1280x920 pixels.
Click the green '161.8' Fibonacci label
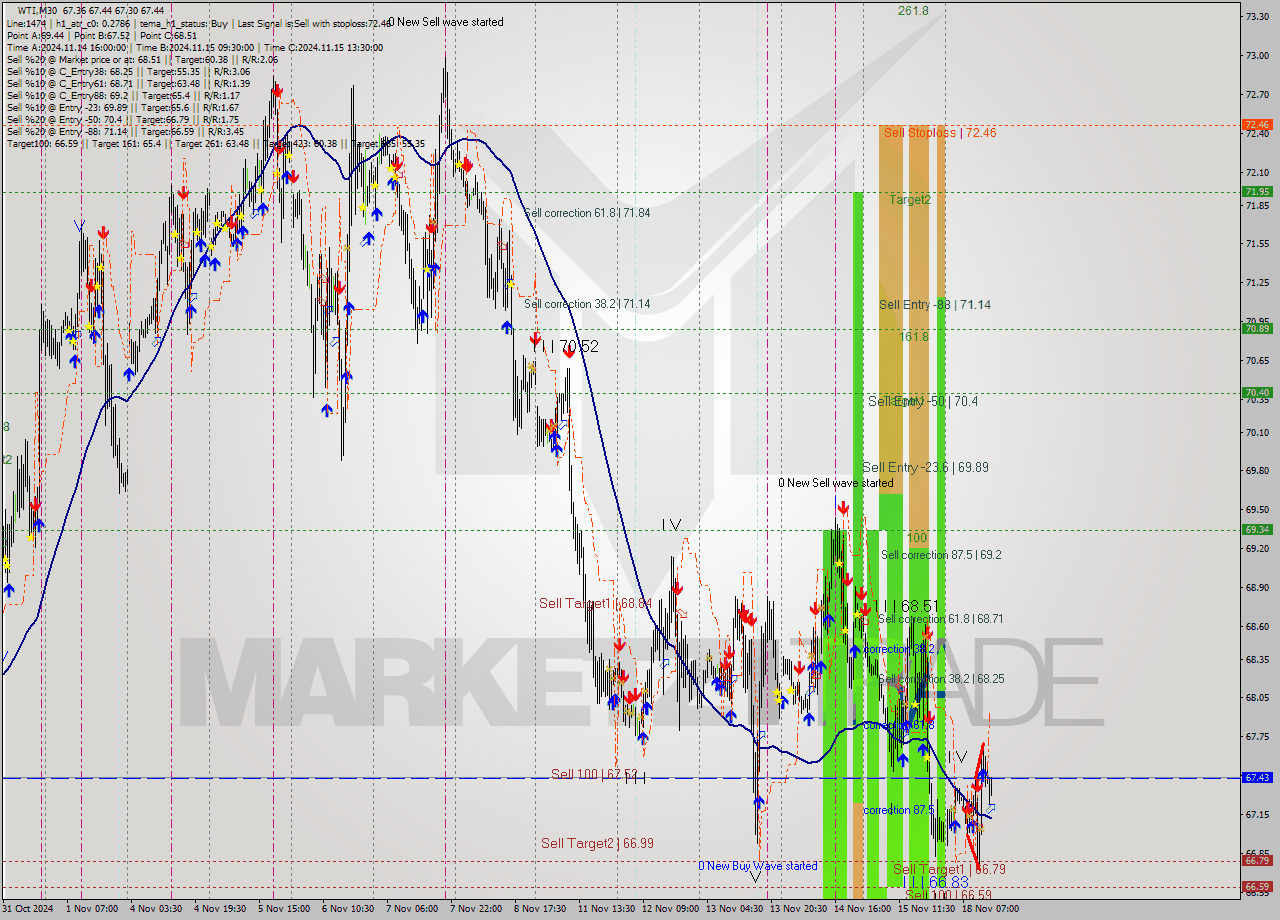(914, 337)
